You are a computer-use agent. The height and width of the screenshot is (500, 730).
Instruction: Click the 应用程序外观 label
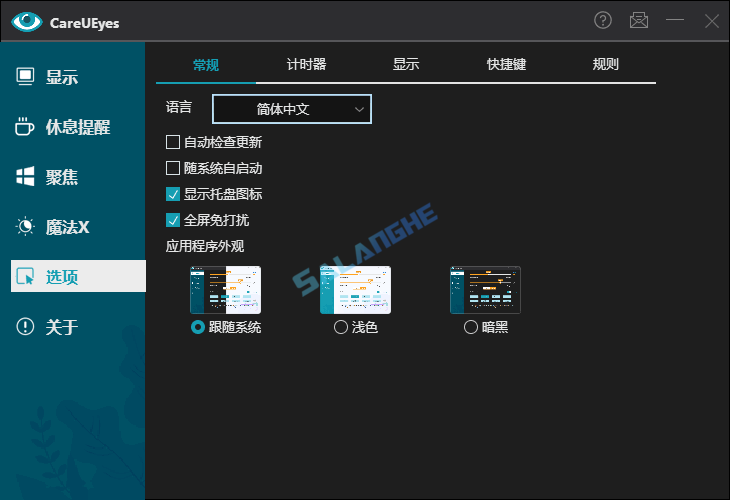[205, 246]
